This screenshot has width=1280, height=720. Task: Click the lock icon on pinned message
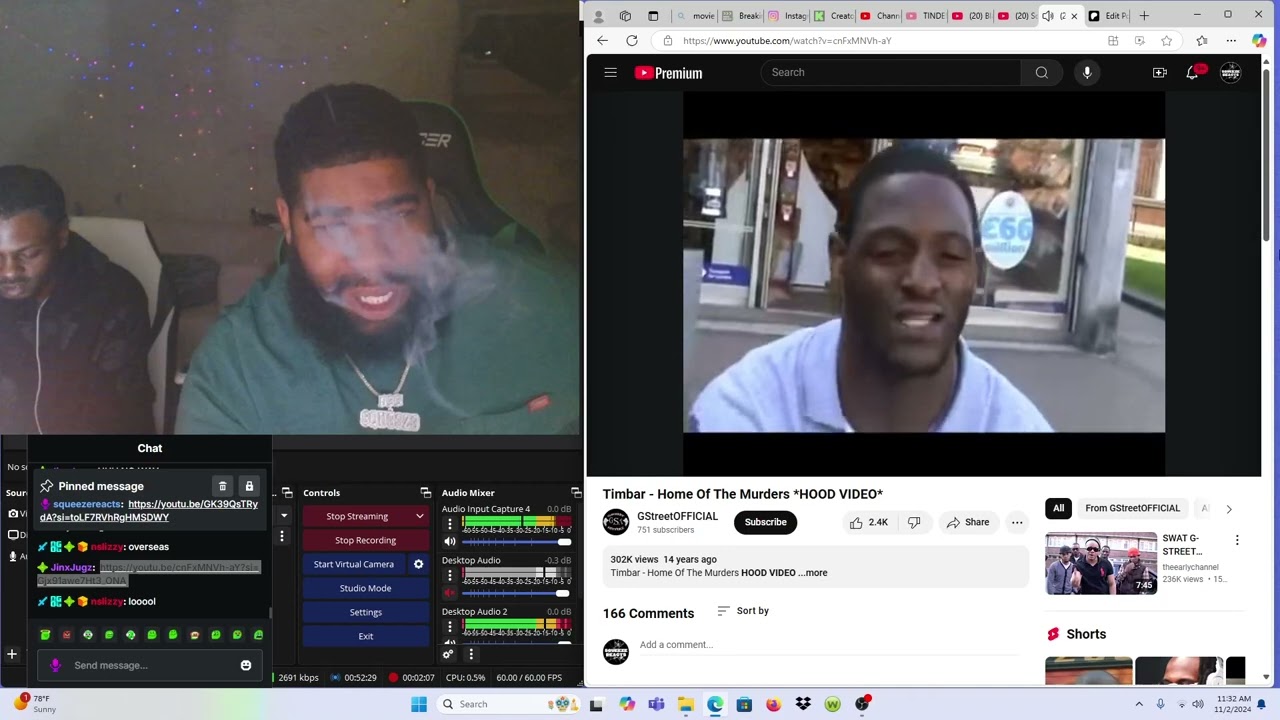(249, 486)
